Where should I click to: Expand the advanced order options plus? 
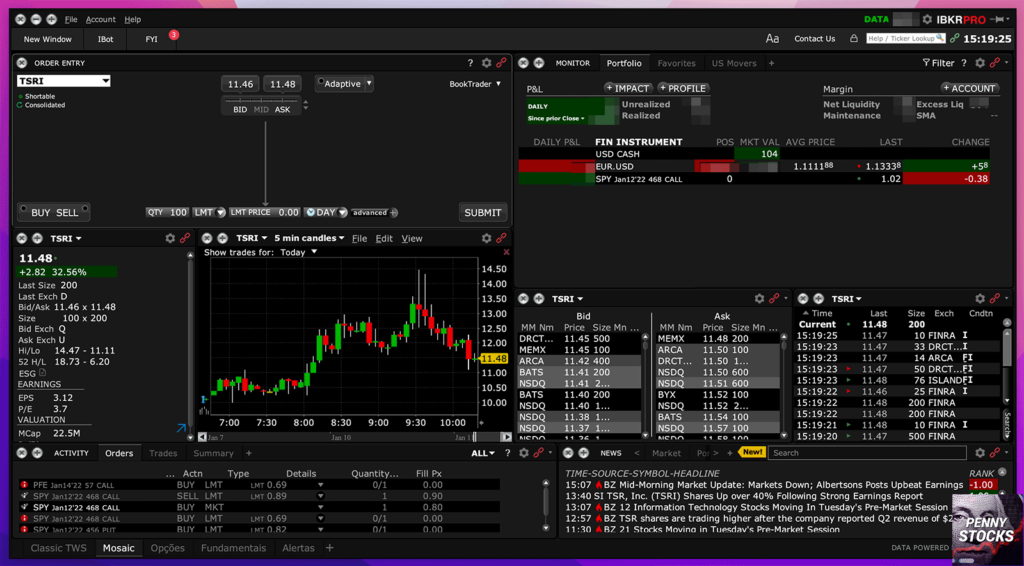393,212
